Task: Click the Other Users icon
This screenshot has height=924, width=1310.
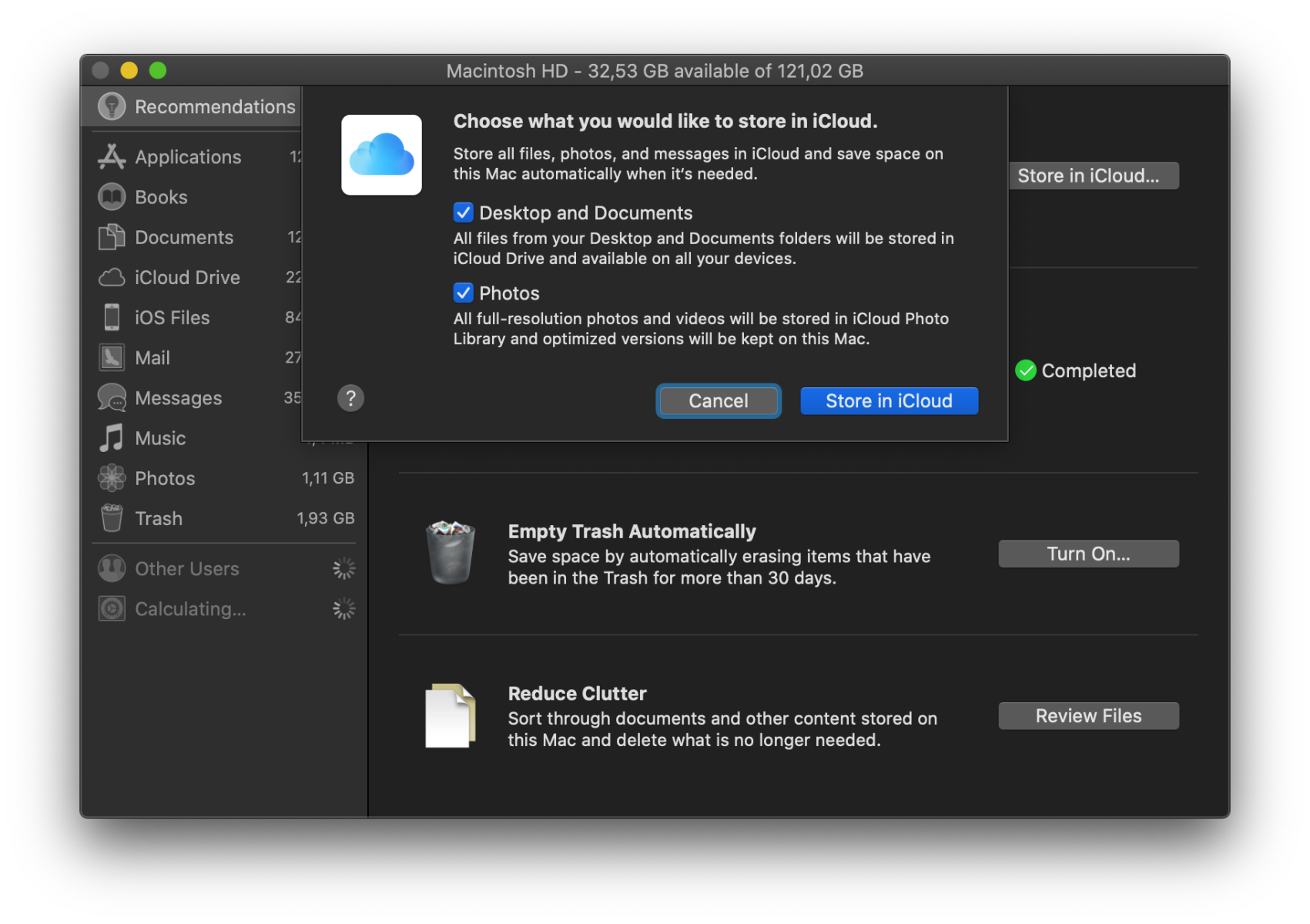Action: 112,568
